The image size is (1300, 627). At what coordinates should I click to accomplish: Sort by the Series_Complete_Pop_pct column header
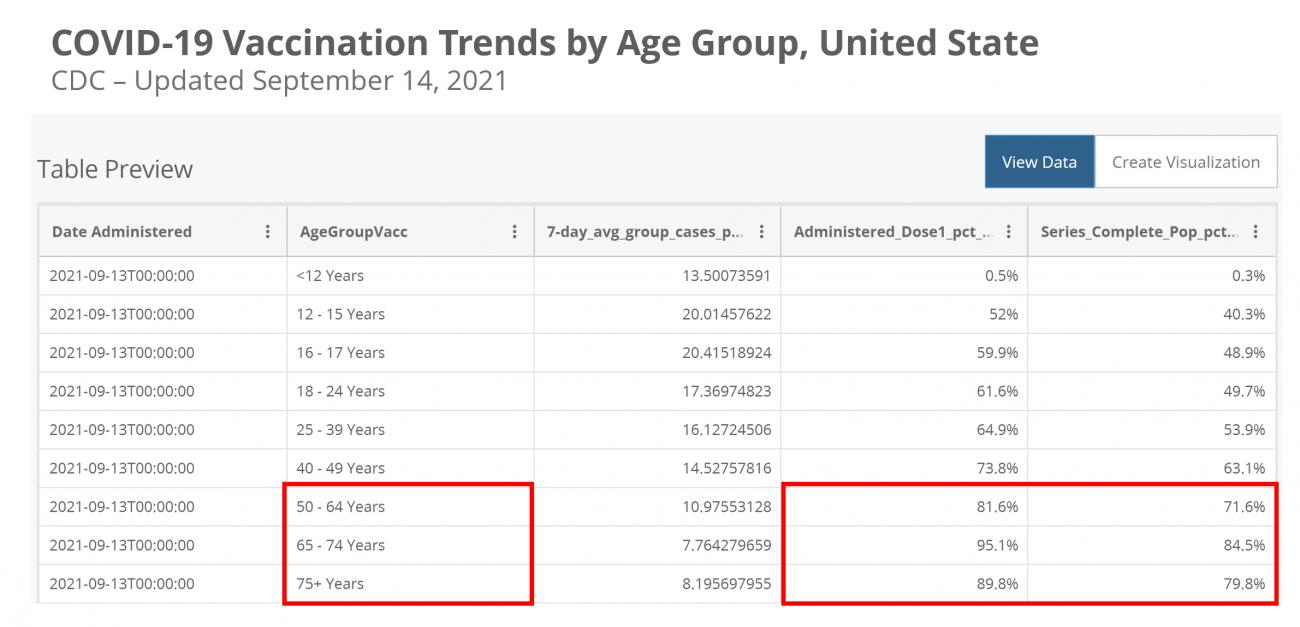click(1140, 231)
